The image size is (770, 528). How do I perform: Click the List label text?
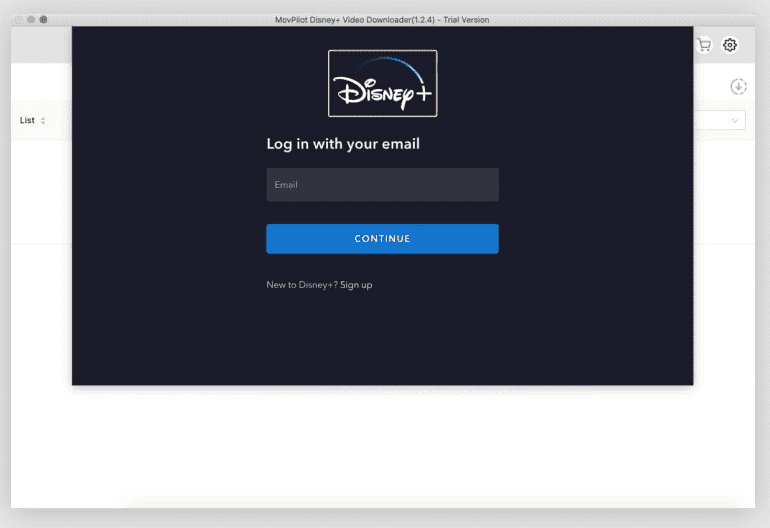tap(27, 120)
